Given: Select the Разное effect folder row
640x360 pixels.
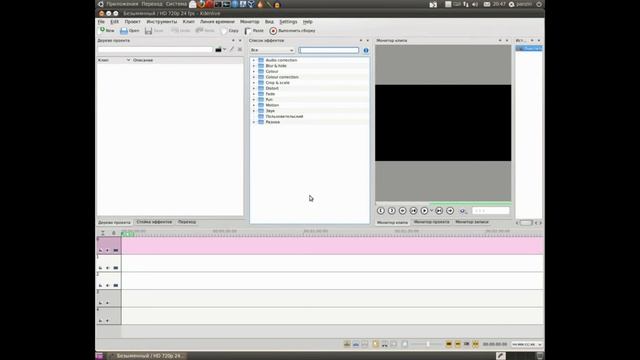Looking at the screenshot, I should click(x=309, y=122).
